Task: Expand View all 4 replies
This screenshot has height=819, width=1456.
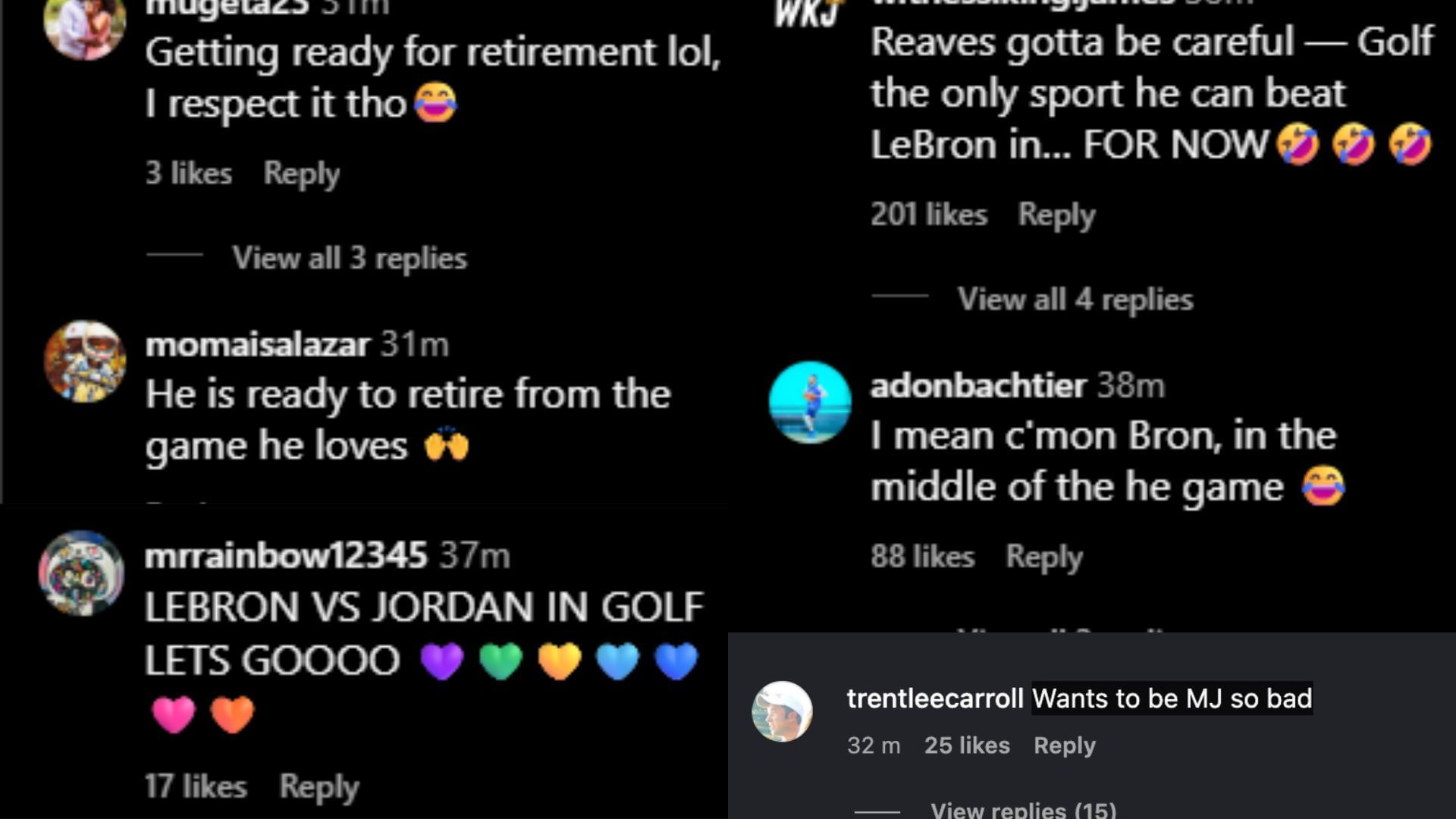Action: (x=1075, y=300)
